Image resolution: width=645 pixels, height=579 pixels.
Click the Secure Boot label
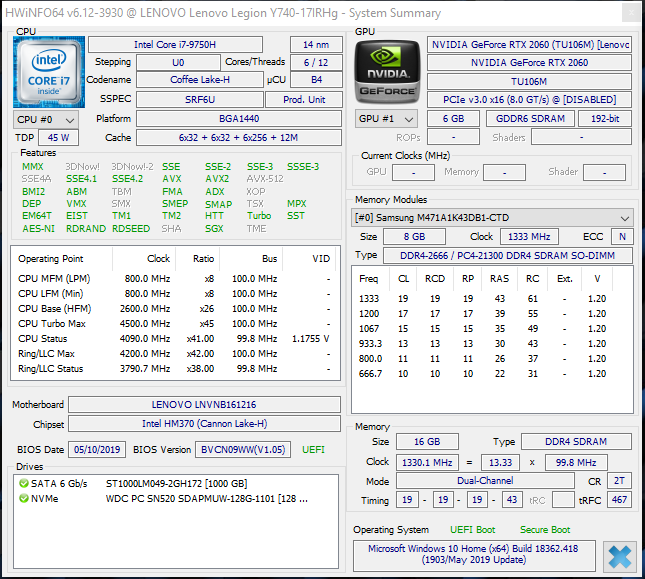545,530
